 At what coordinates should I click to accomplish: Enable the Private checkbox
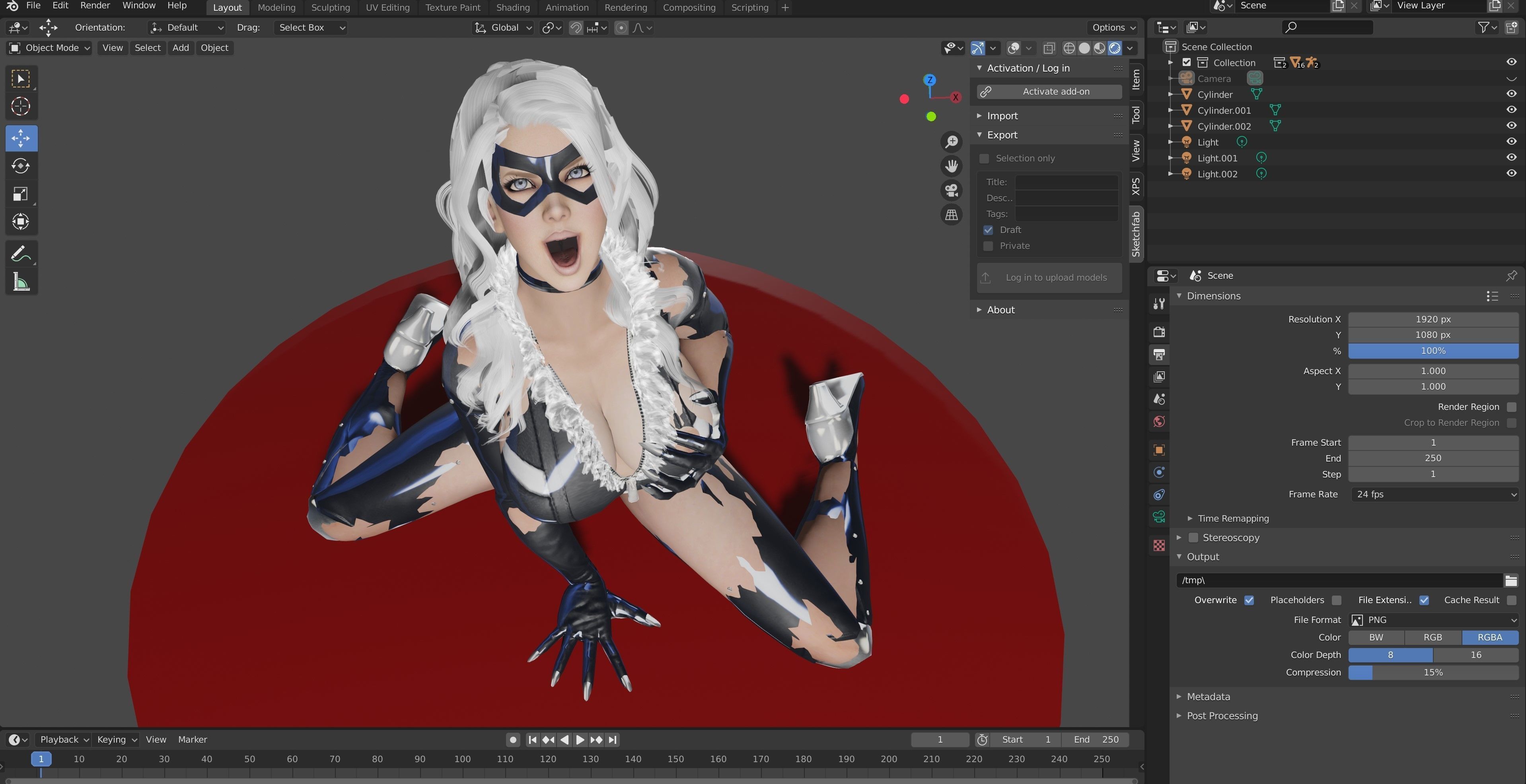[x=988, y=246]
